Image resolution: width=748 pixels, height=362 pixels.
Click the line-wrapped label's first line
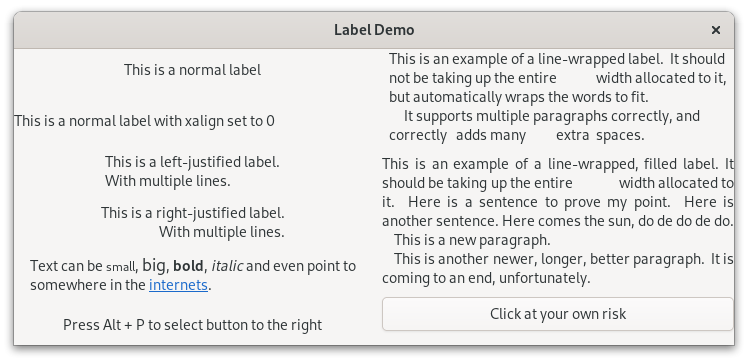point(557,59)
